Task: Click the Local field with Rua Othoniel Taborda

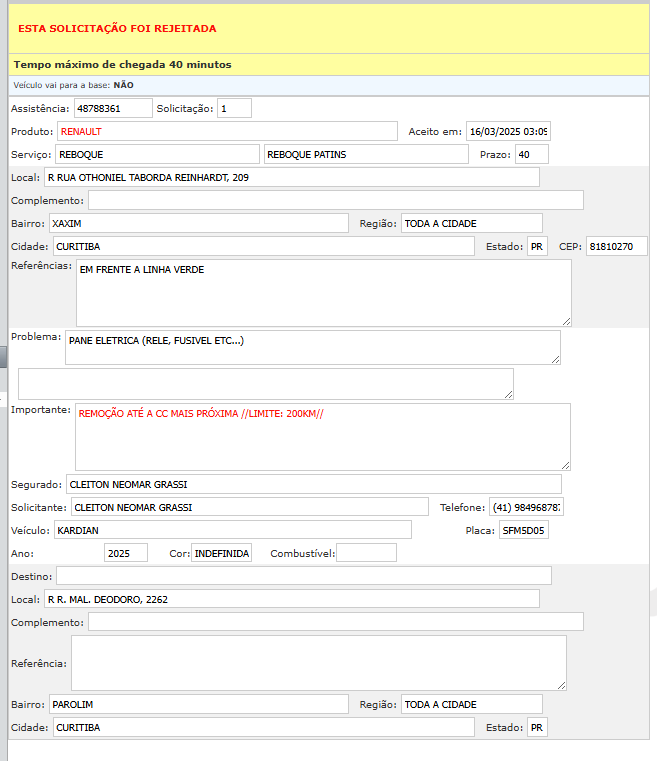Action: 291,178
